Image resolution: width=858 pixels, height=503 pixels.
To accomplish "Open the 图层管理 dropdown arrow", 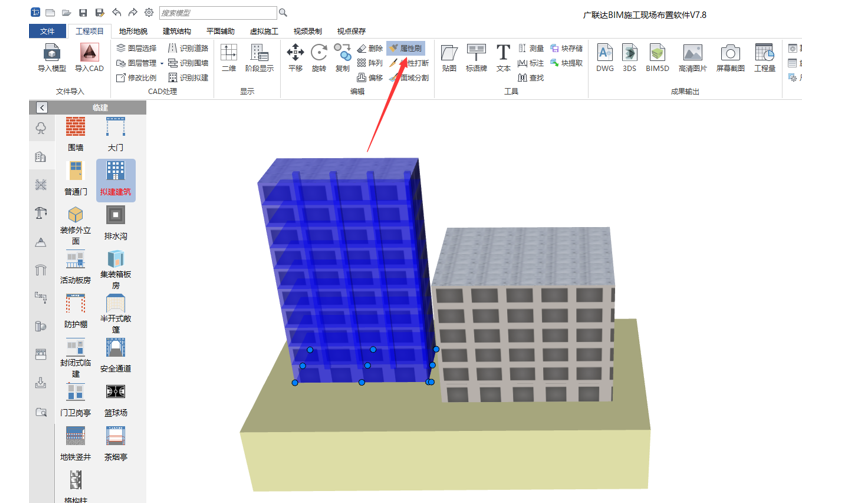I will click(x=162, y=63).
